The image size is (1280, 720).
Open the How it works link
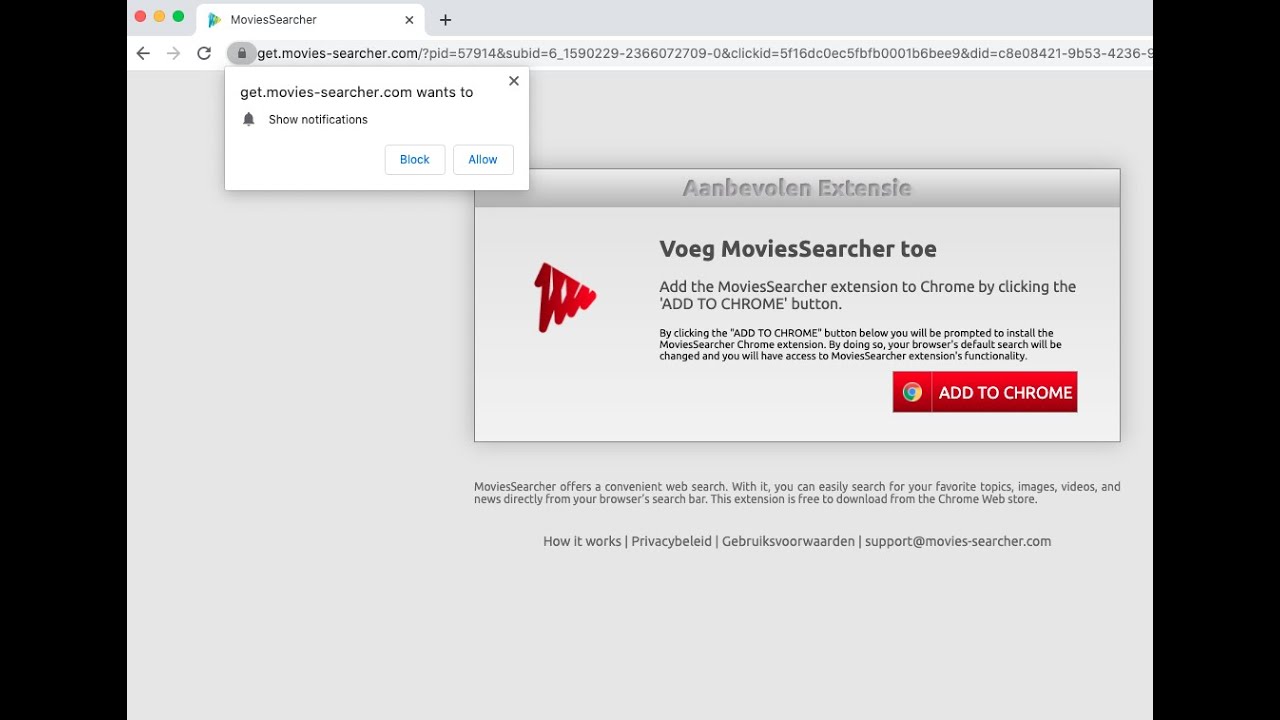[x=582, y=541]
